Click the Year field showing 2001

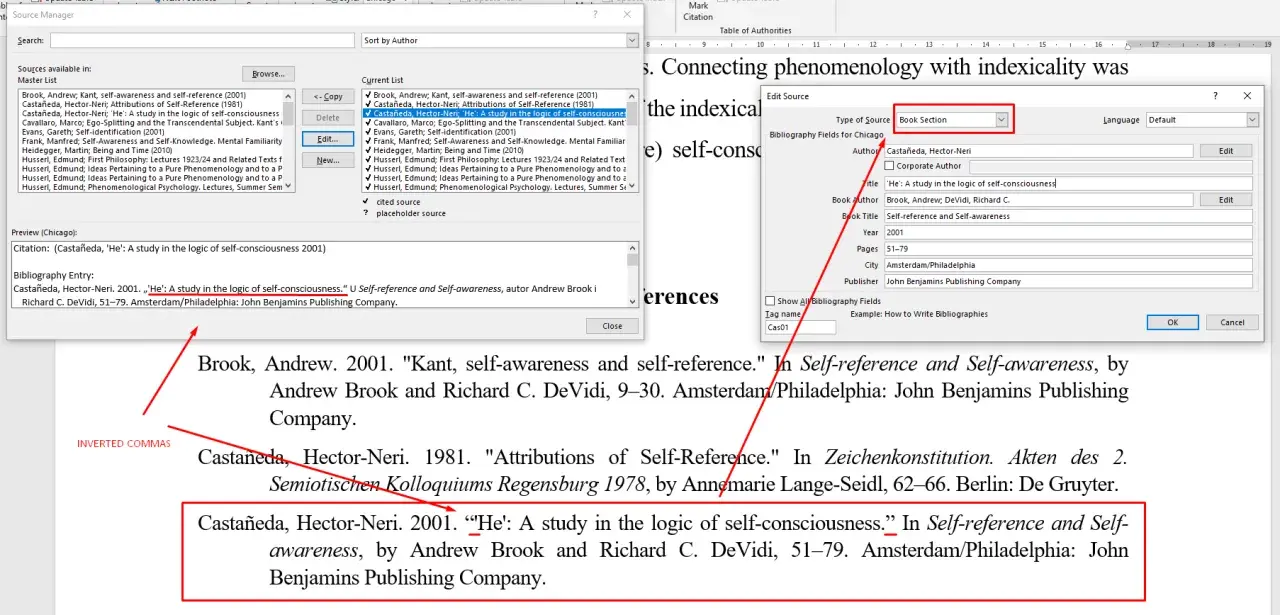point(1068,232)
